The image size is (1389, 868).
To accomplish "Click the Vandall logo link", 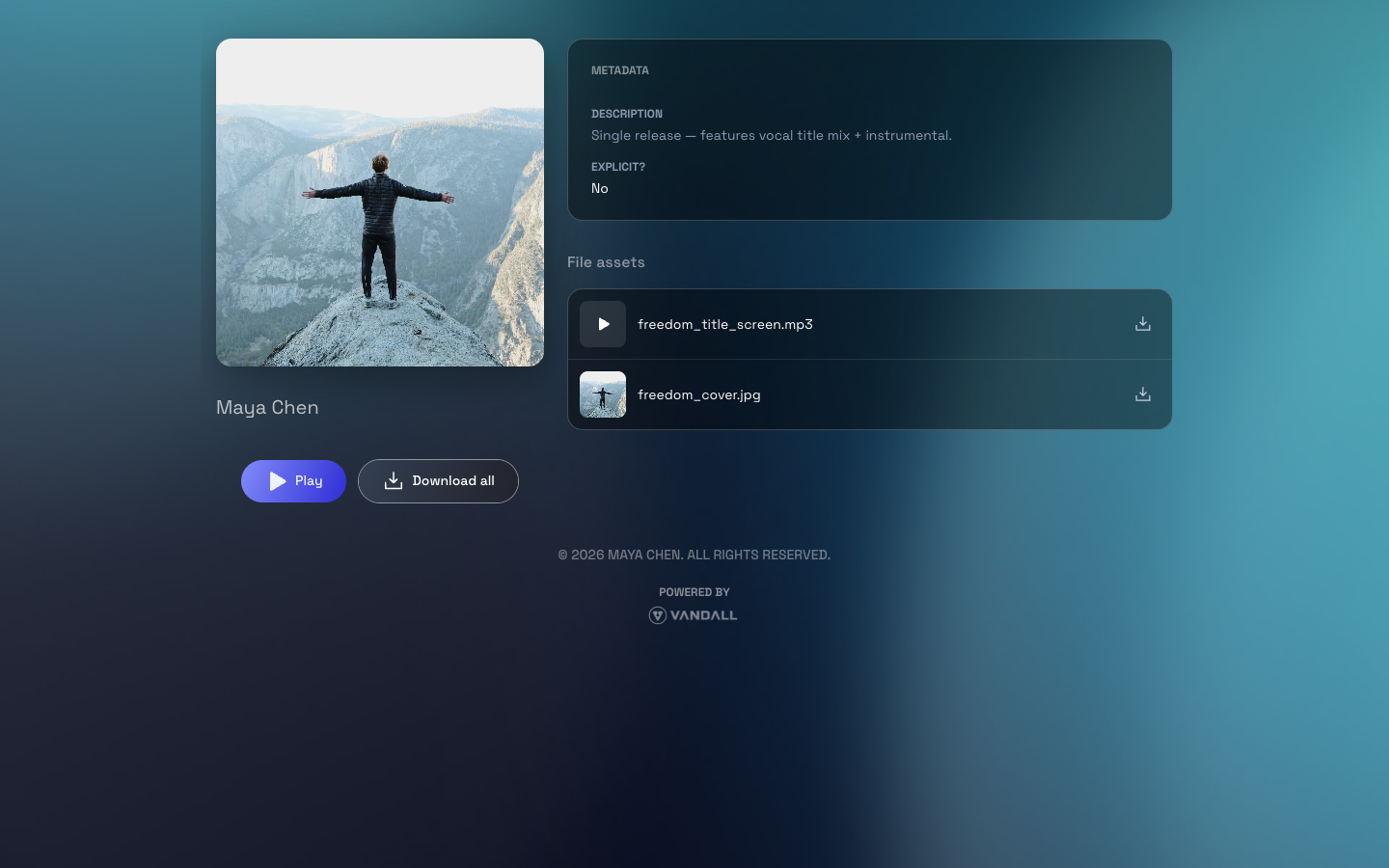I will pos(694,615).
